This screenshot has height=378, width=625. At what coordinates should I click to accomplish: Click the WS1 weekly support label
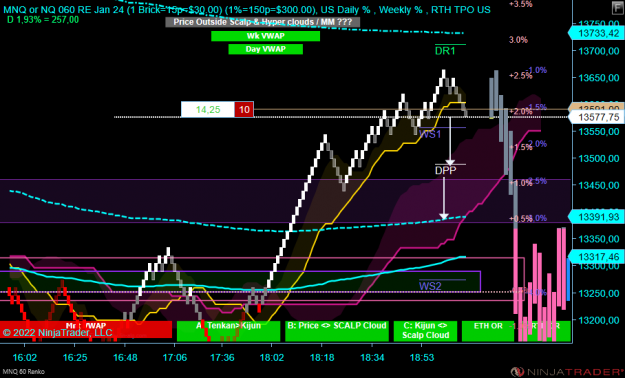coord(430,134)
